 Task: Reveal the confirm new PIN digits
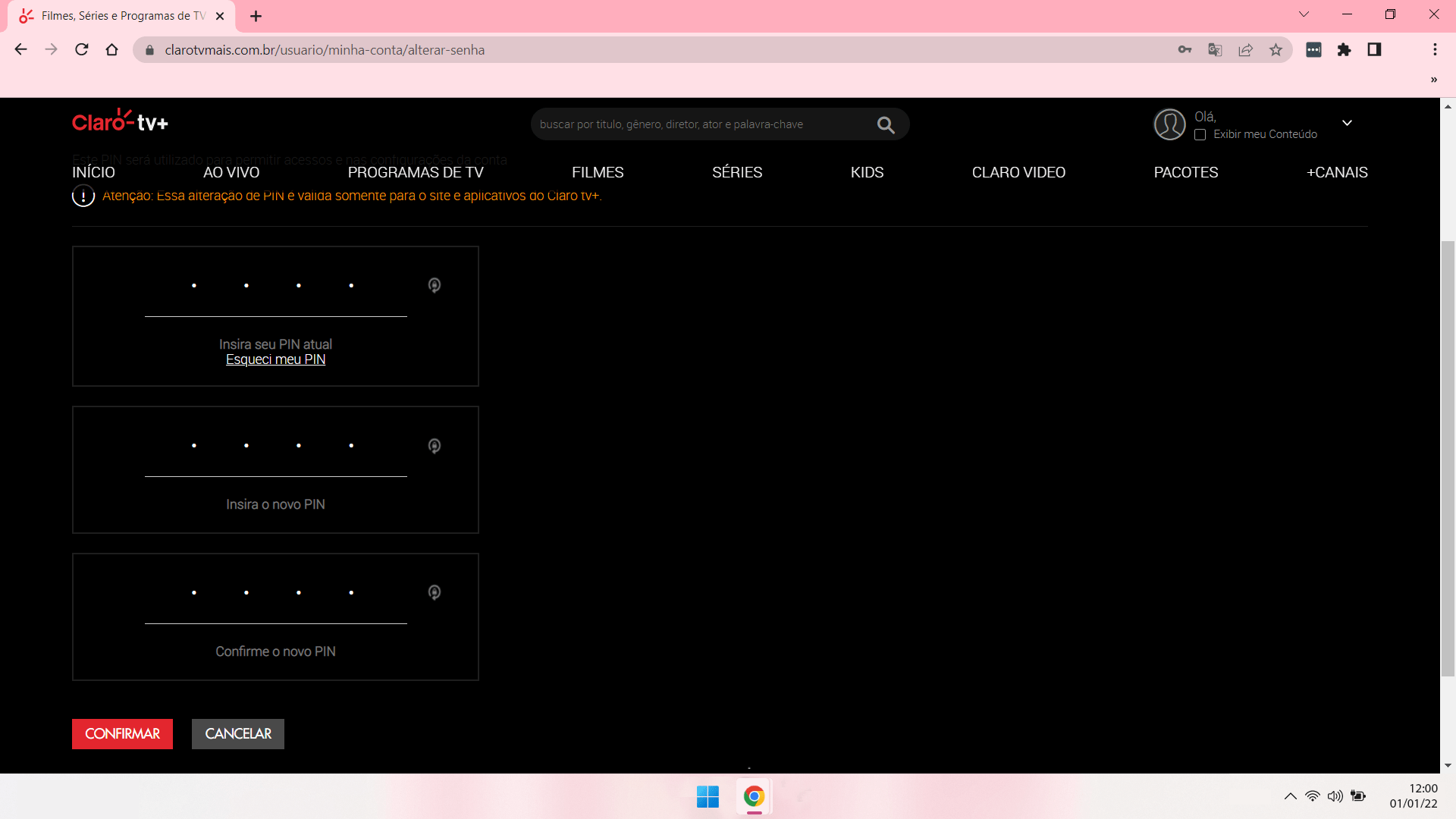coord(435,592)
